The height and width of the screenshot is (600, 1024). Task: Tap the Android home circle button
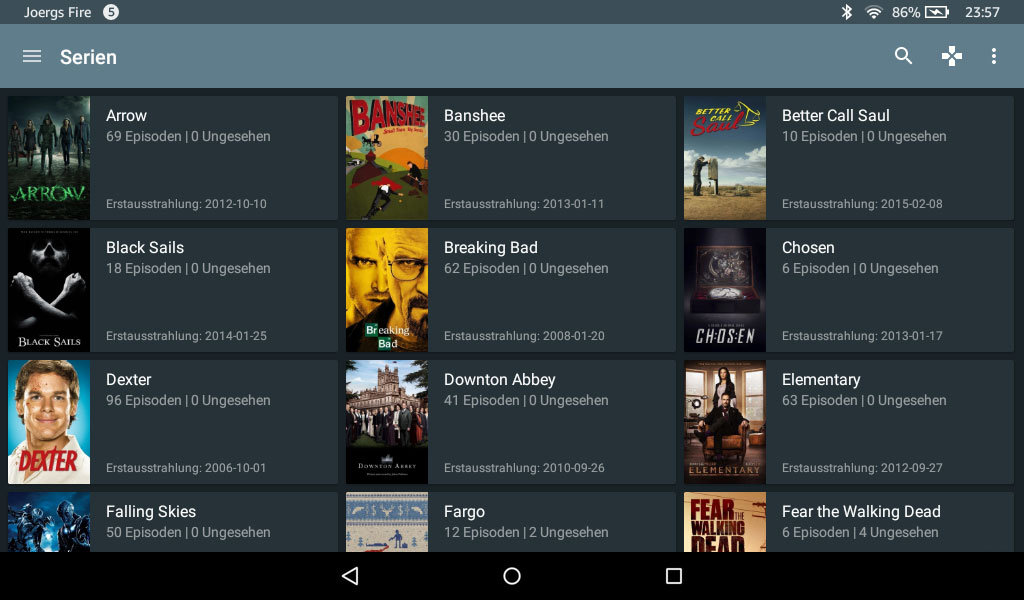point(512,576)
